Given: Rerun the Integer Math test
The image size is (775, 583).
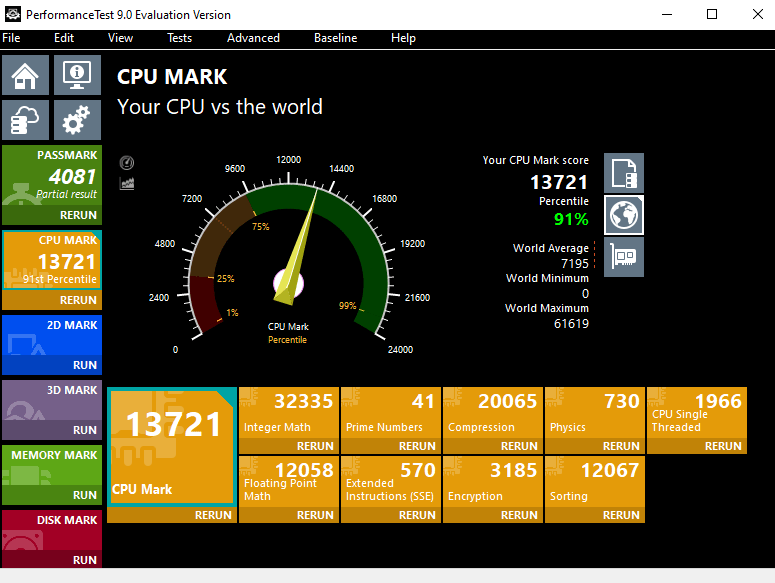Looking at the screenshot, I should click(x=289, y=446).
